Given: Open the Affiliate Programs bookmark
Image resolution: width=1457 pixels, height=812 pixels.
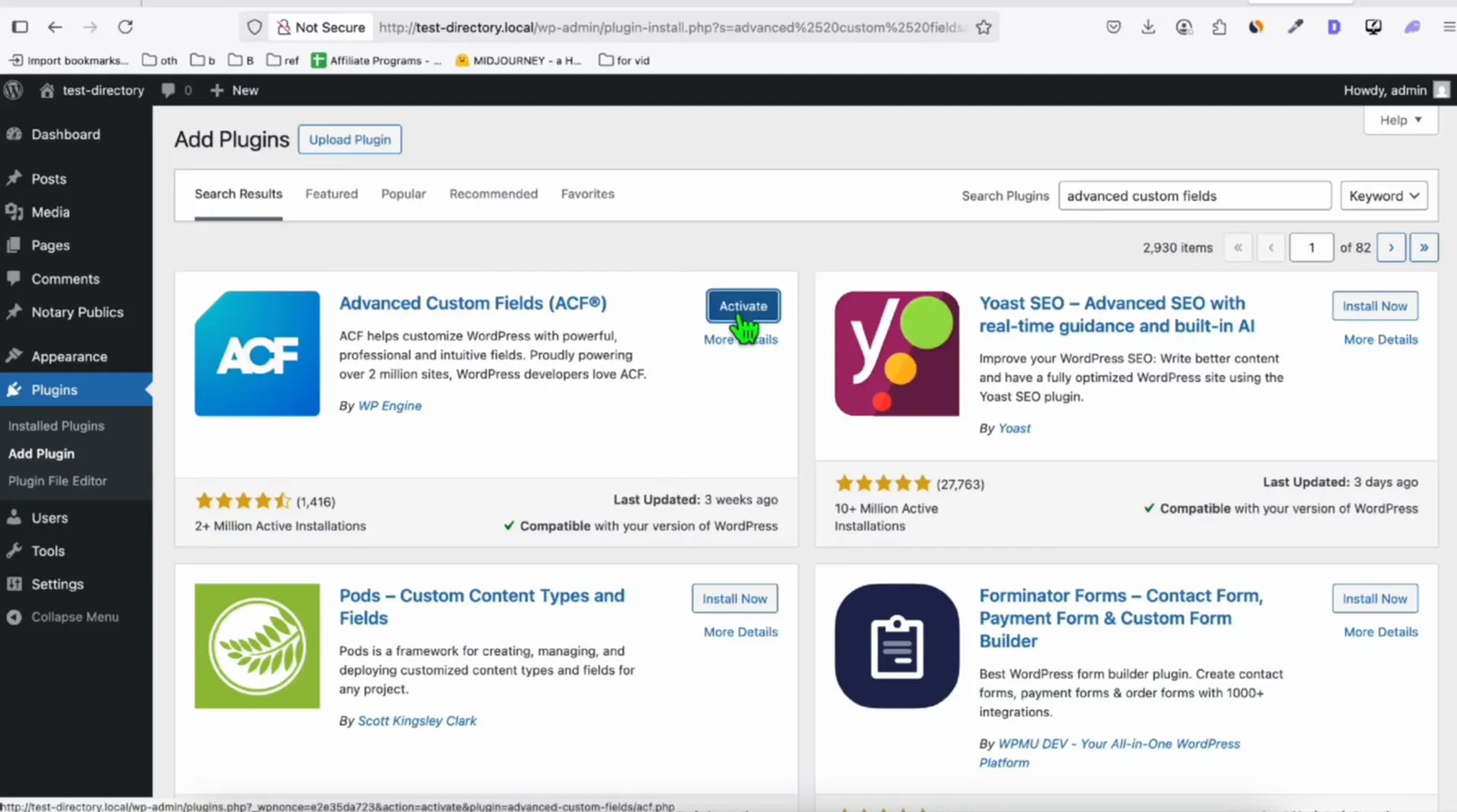Looking at the screenshot, I should [x=376, y=60].
